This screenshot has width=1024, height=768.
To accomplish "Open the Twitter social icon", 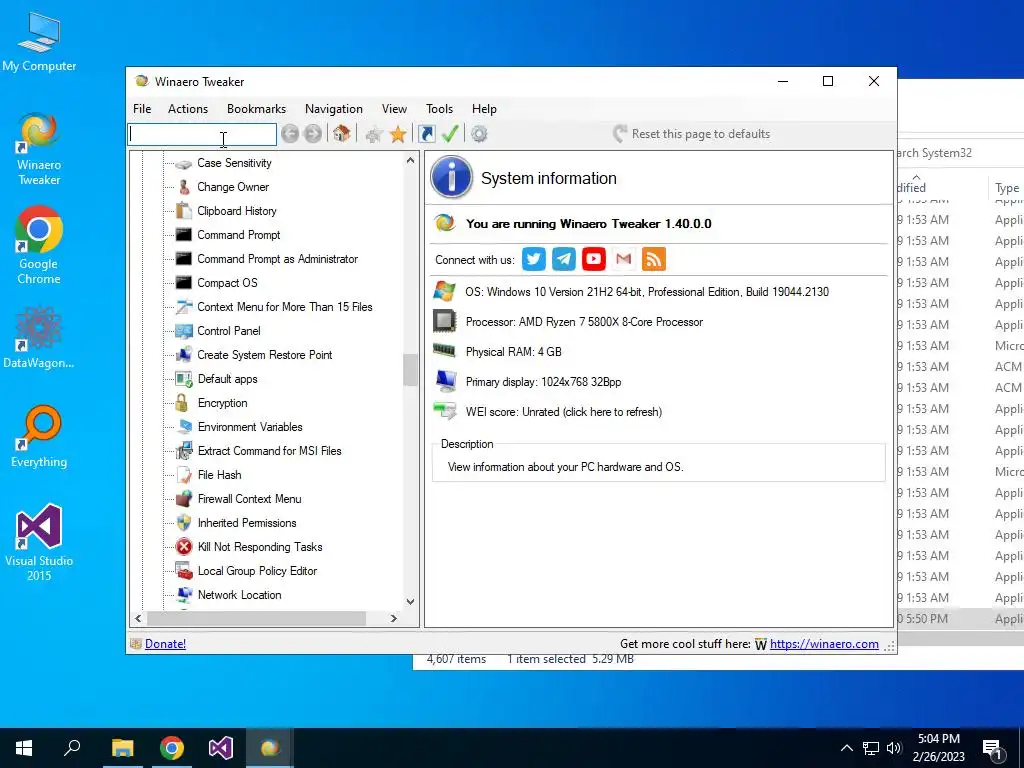I will [x=534, y=259].
